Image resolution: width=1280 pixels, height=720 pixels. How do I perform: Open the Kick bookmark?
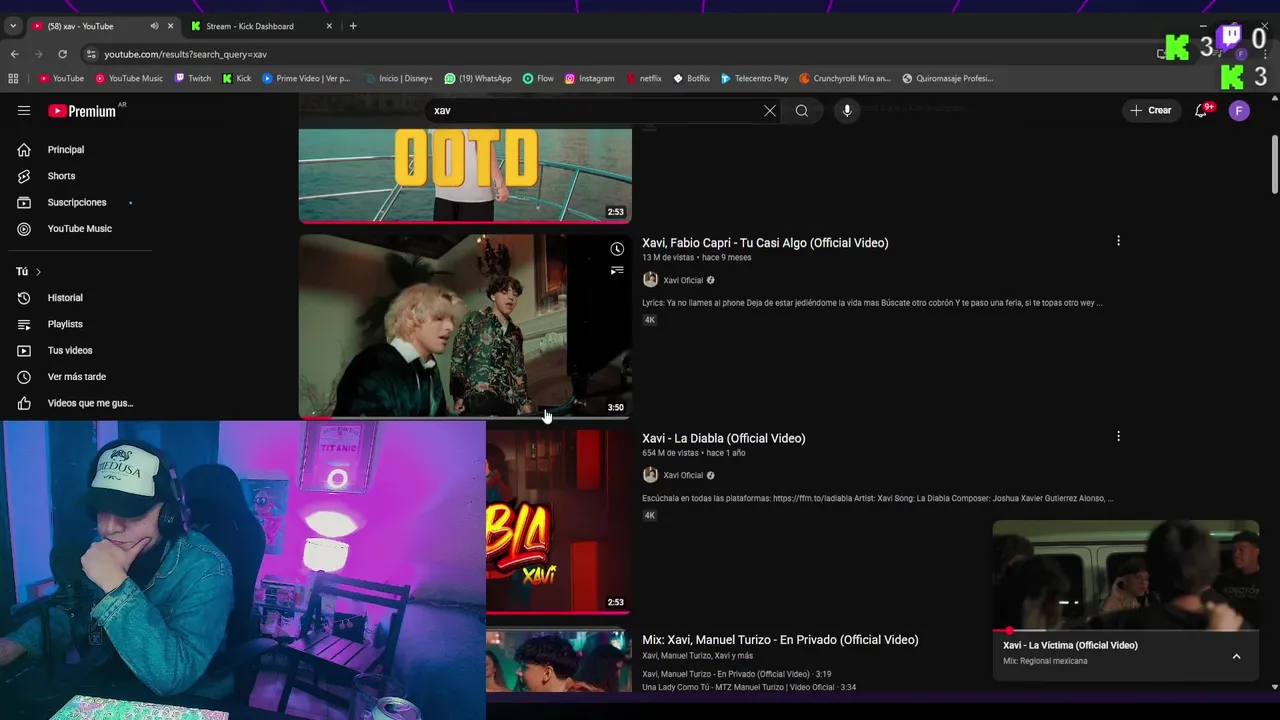click(x=237, y=78)
